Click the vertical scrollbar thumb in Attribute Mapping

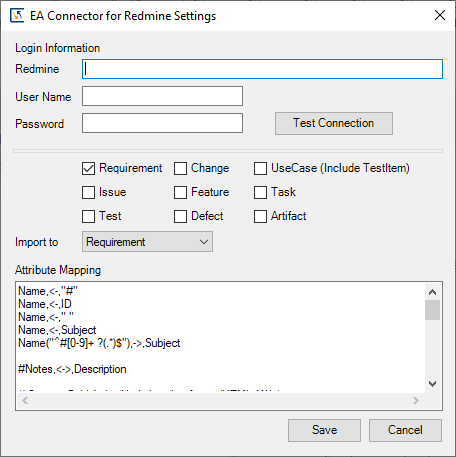click(432, 310)
